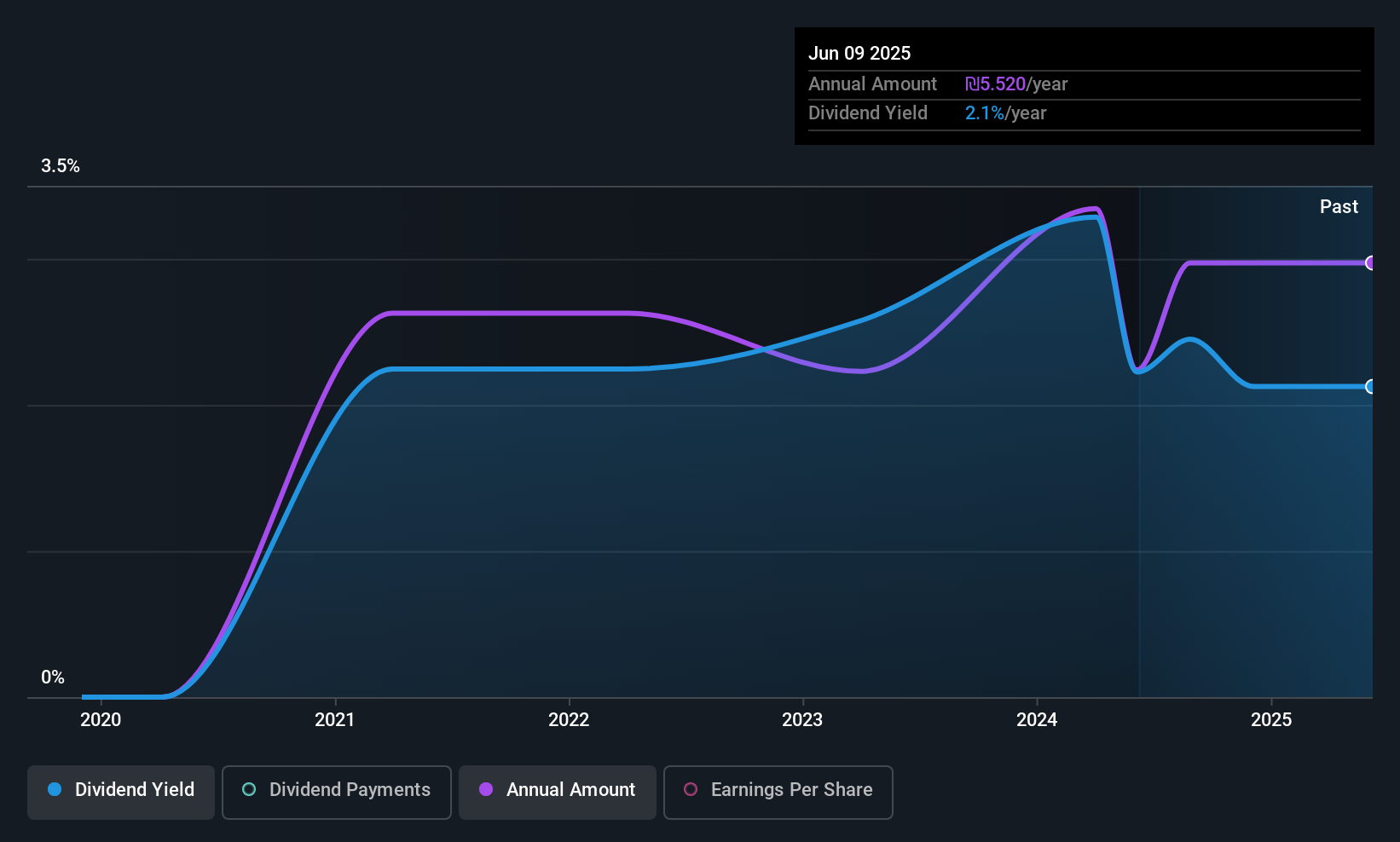Click the 2022 x-axis label
The height and width of the screenshot is (842, 1400).
pyautogui.click(x=569, y=720)
